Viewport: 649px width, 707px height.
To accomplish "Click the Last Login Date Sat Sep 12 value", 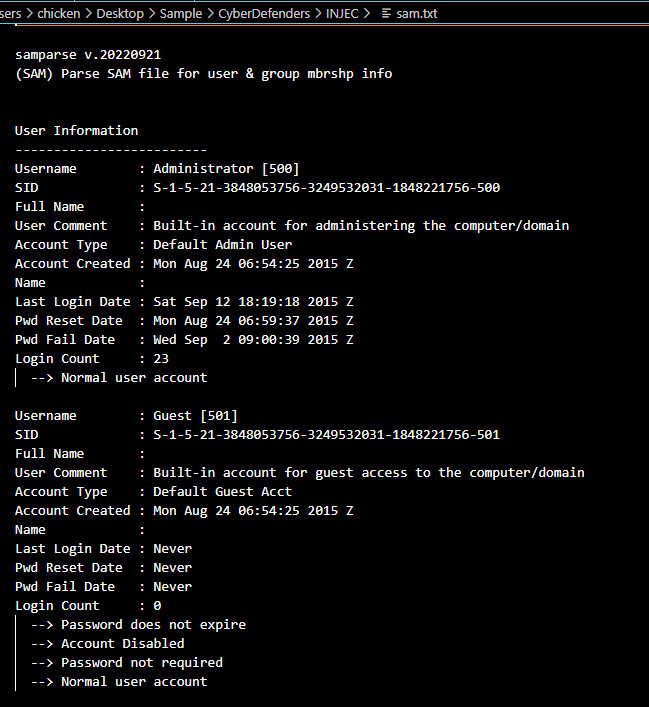I will click(253, 301).
